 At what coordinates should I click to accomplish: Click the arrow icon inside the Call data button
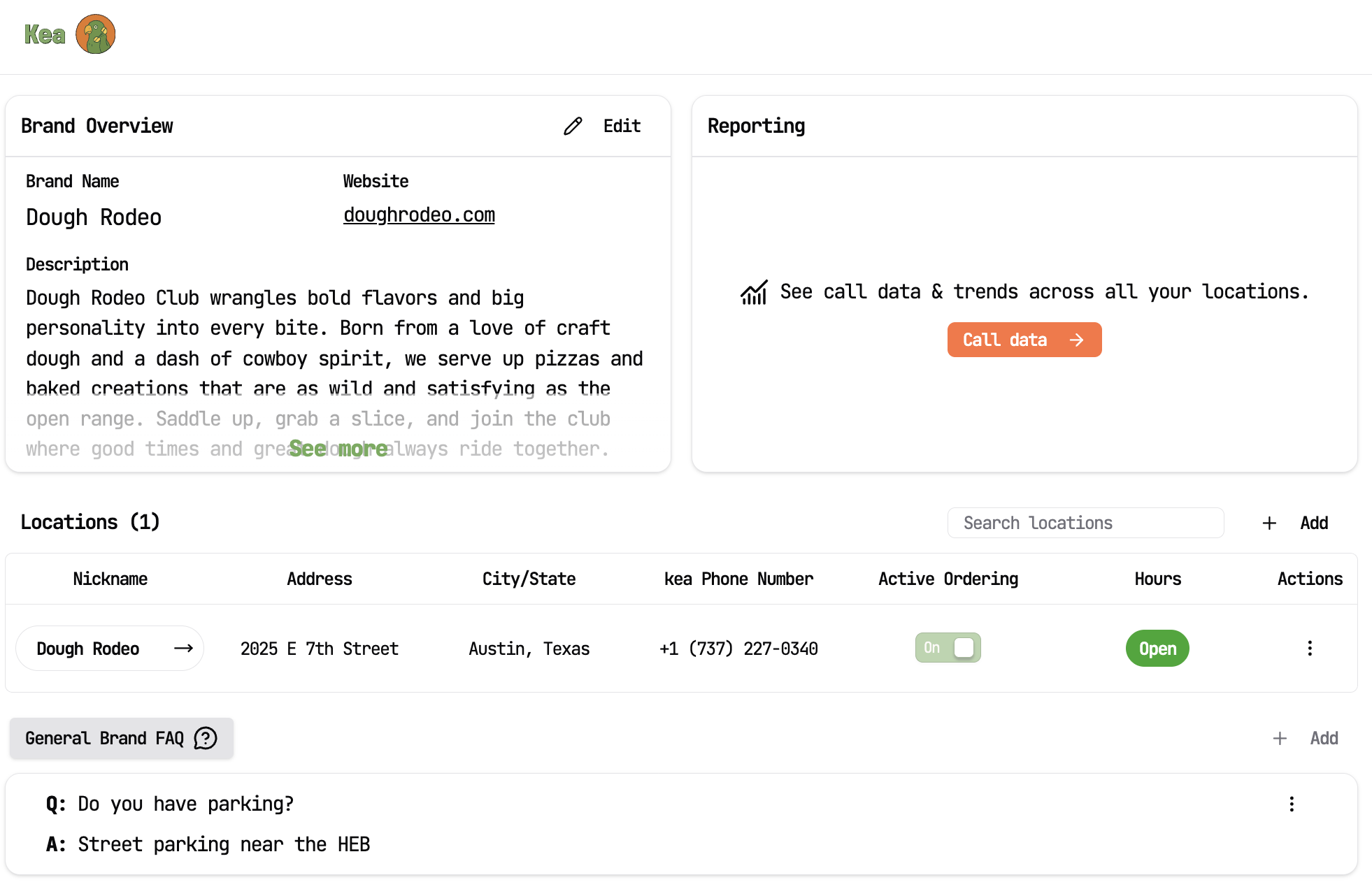point(1075,340)
